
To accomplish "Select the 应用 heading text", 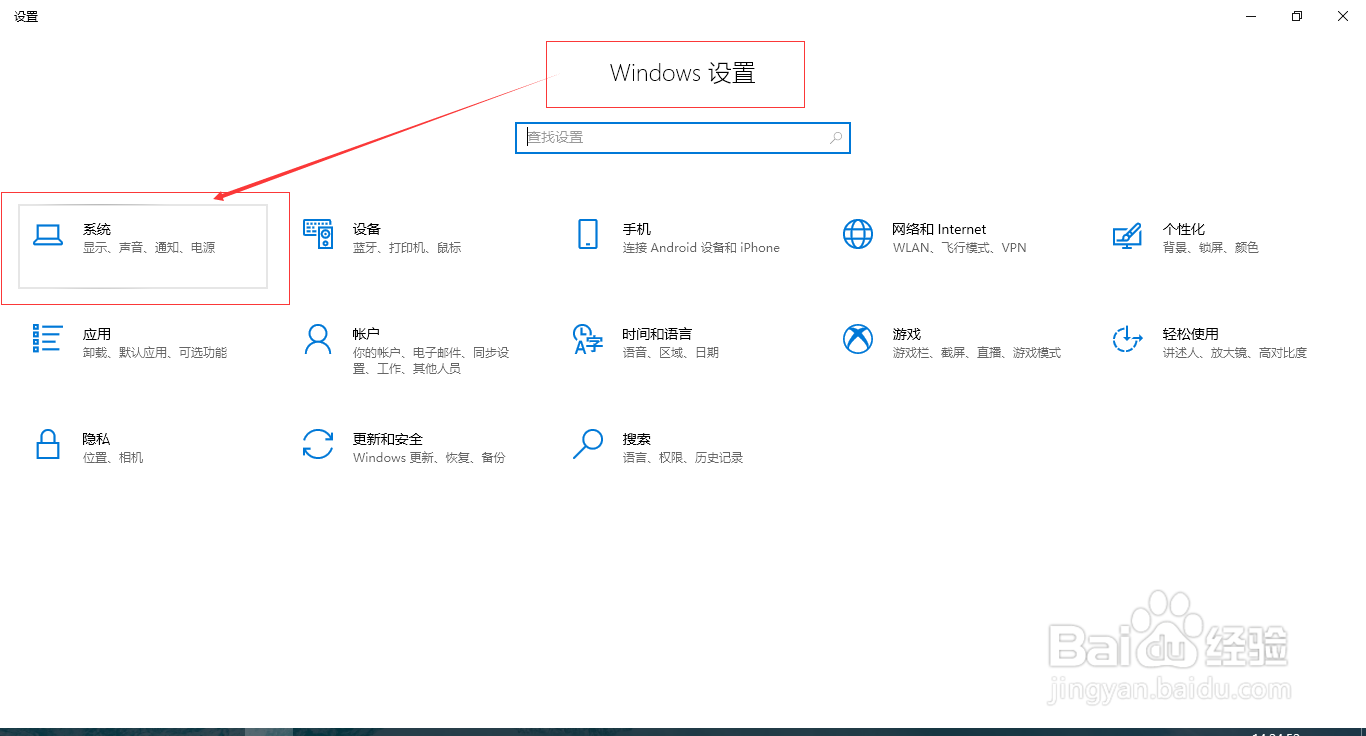I will tap(97, 334).
